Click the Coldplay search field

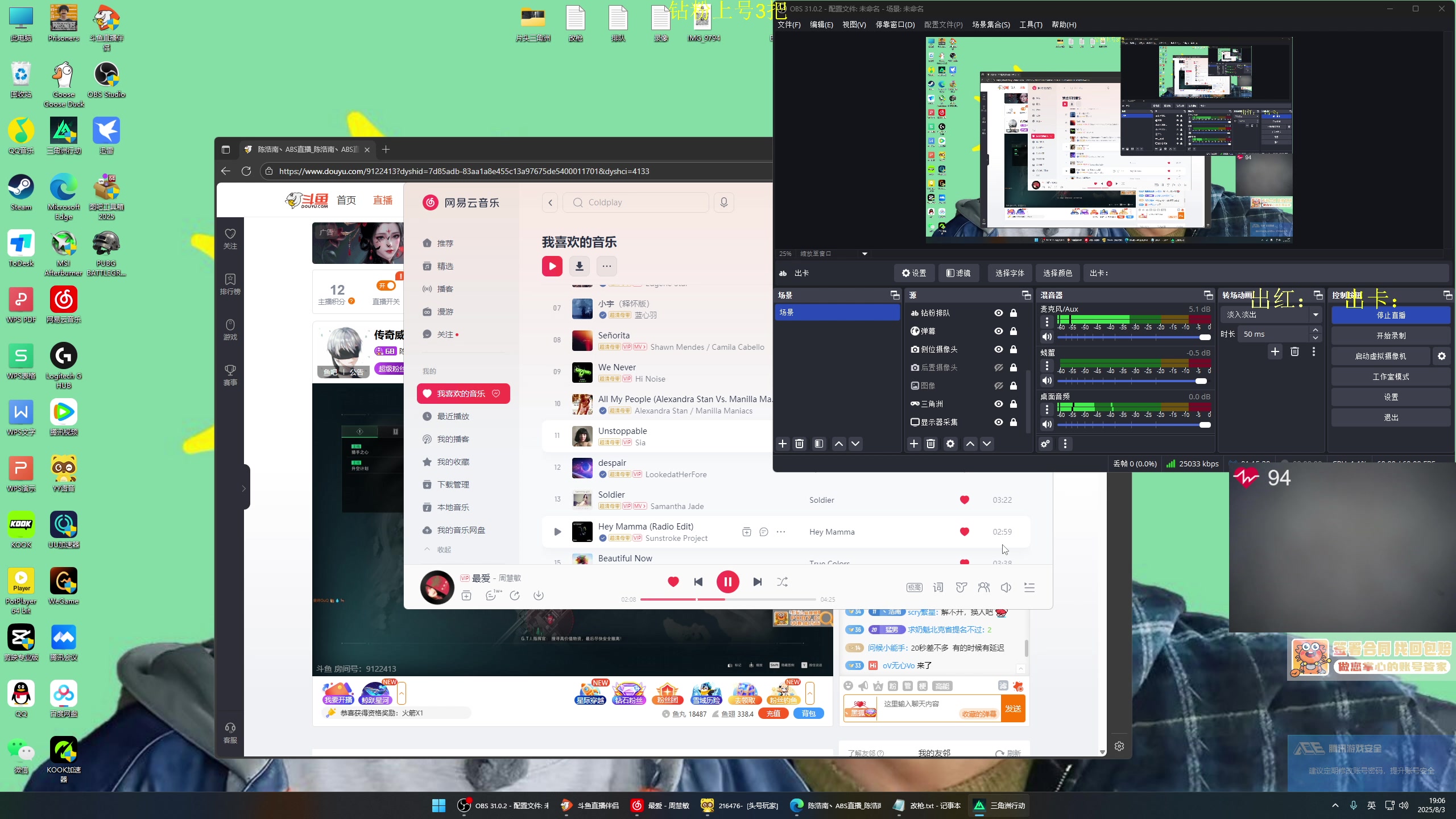[636, 202]
